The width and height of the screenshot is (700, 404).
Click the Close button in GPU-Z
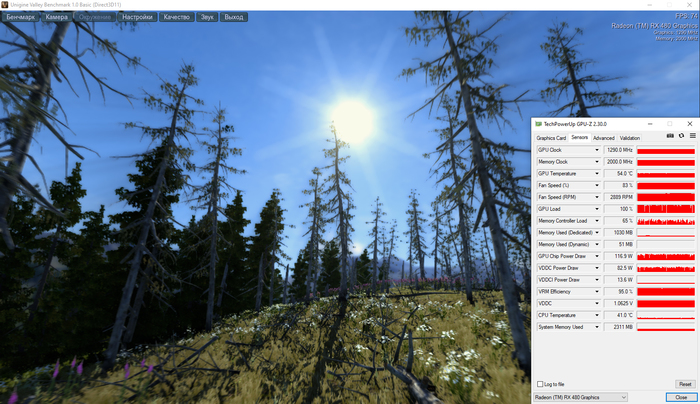pos(681,396)
